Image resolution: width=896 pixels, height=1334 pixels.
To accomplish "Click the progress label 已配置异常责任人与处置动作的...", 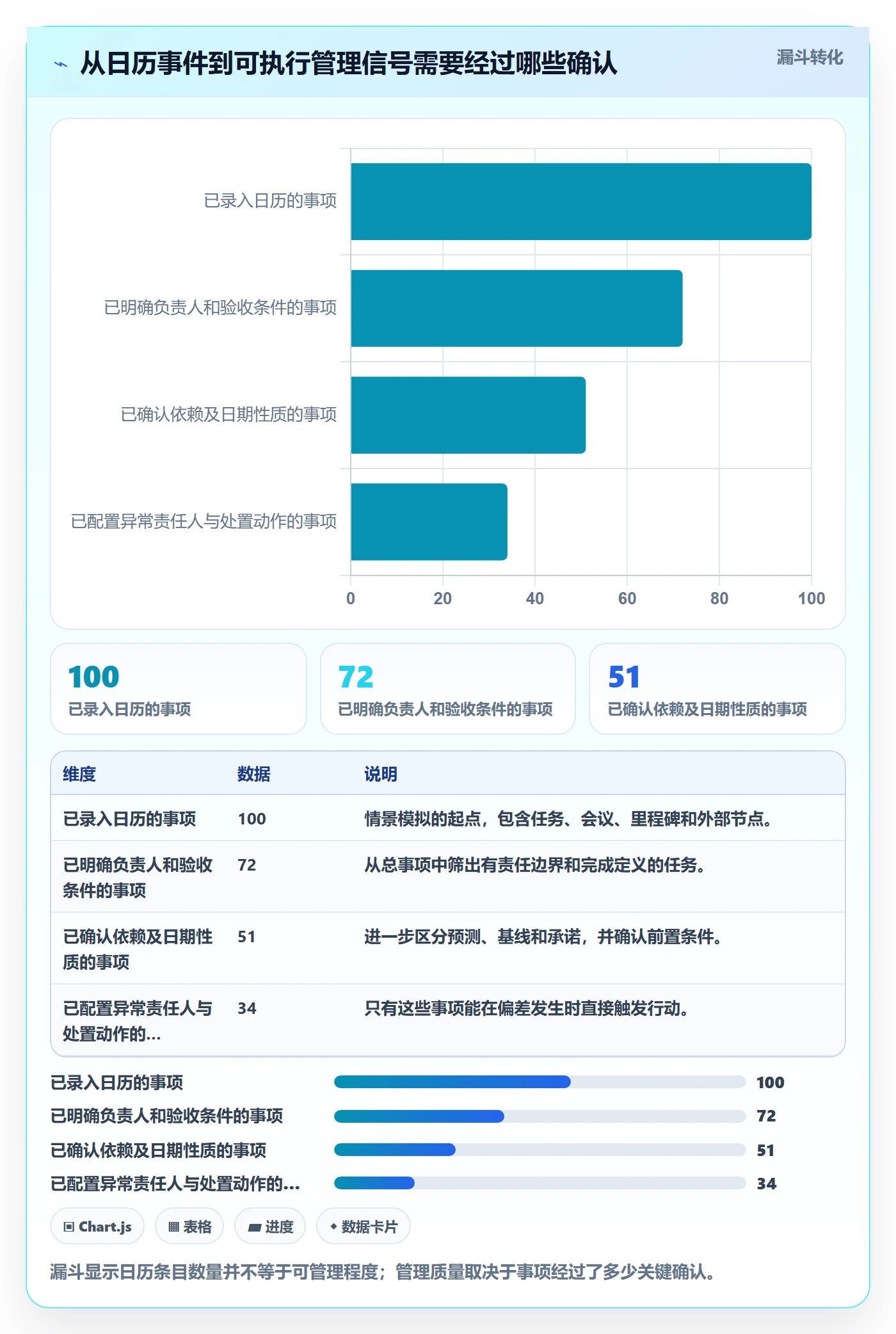I will click(x=175, y=1184).
